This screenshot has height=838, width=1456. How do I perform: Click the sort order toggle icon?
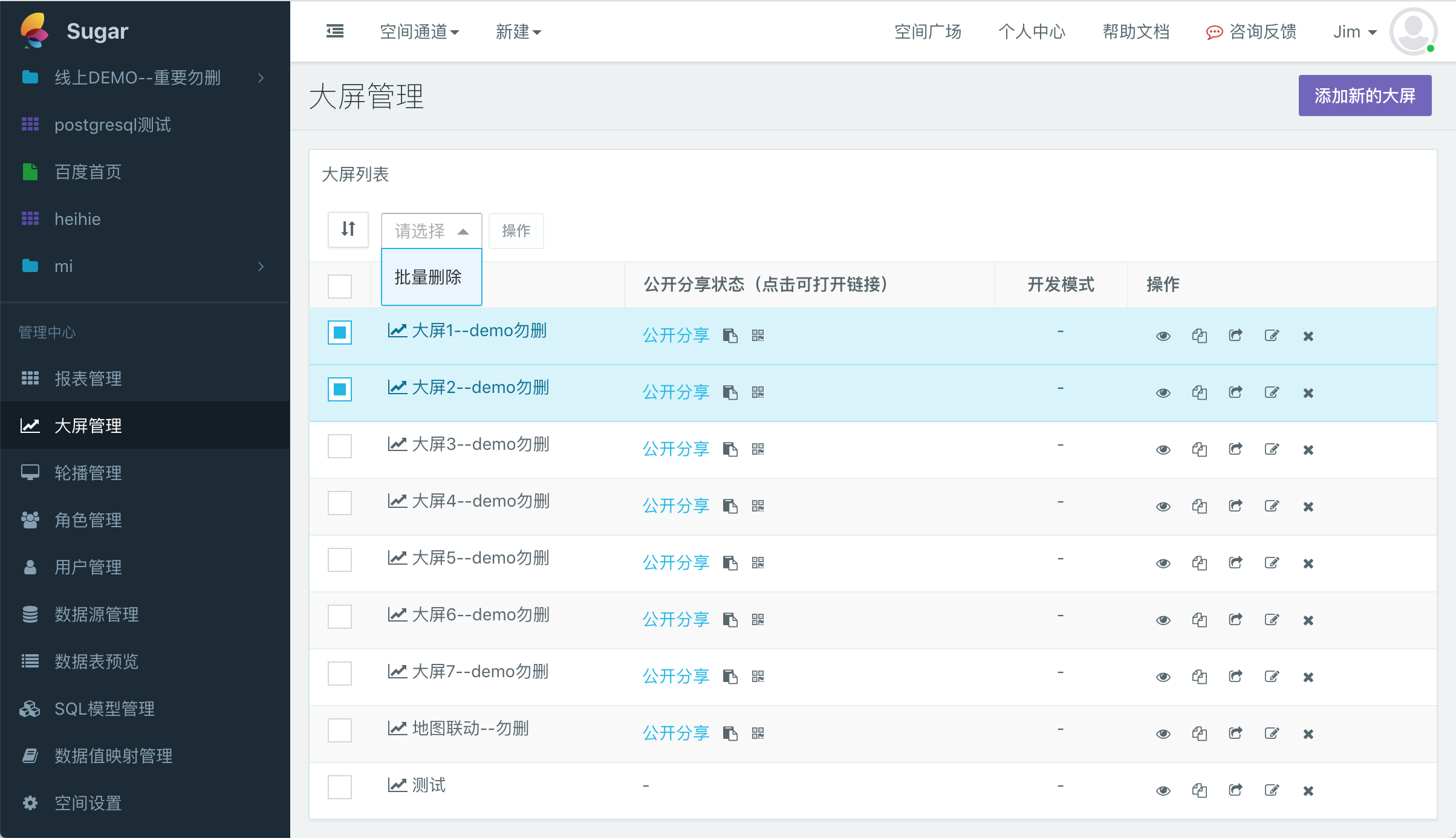click(348, 229)
